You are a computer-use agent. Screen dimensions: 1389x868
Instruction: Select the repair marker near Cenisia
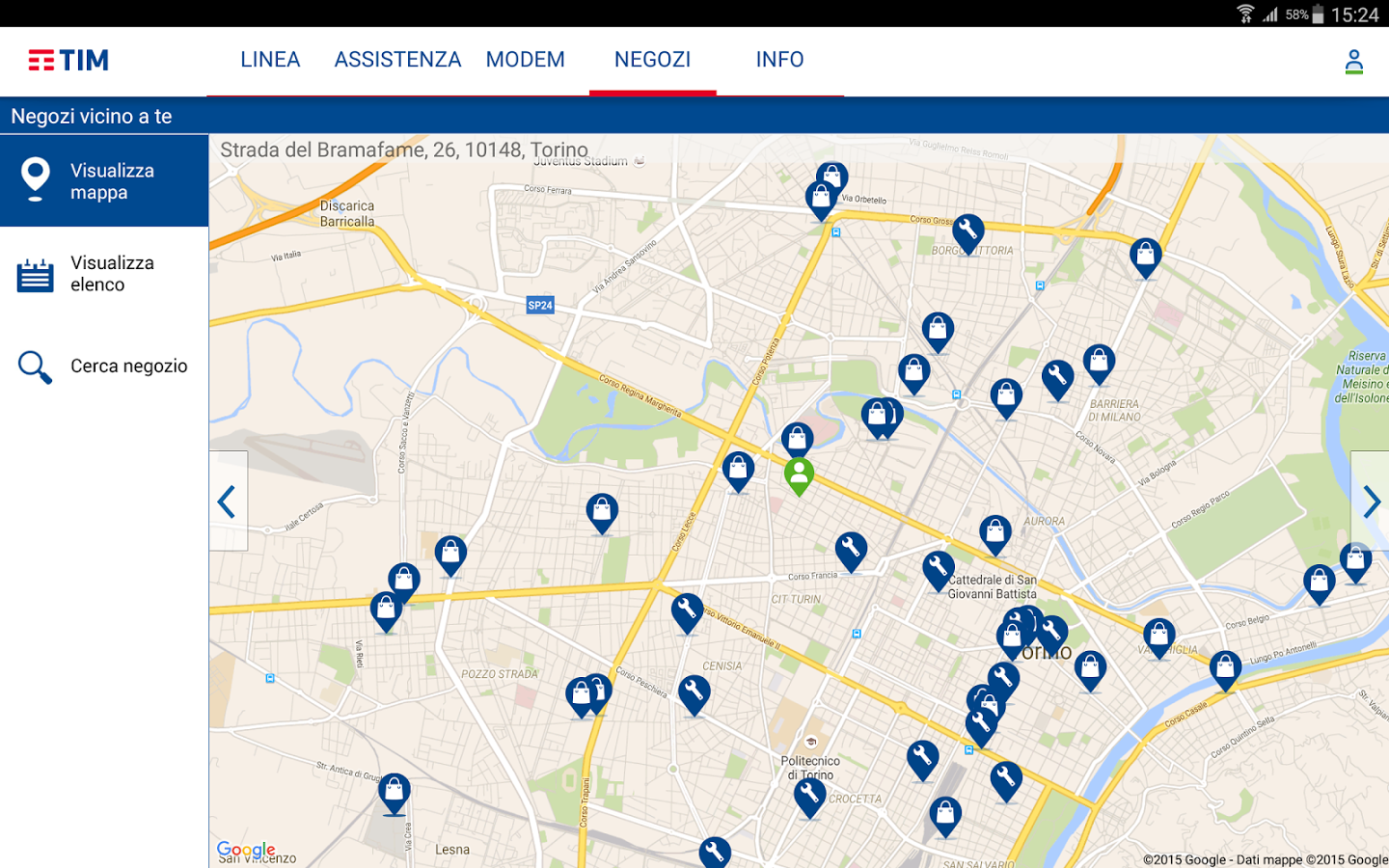pos(694,694)
